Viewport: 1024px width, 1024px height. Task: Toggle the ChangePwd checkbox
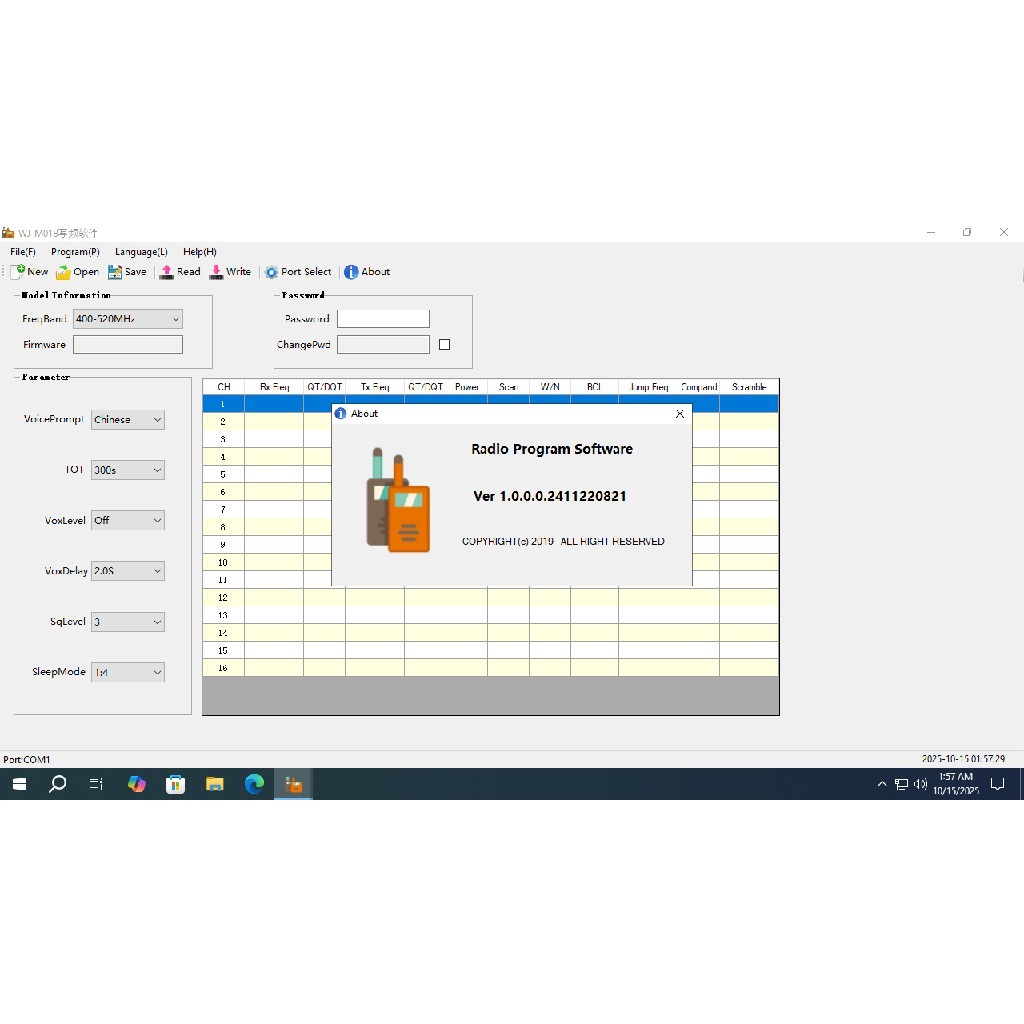(x=445, y=345)
